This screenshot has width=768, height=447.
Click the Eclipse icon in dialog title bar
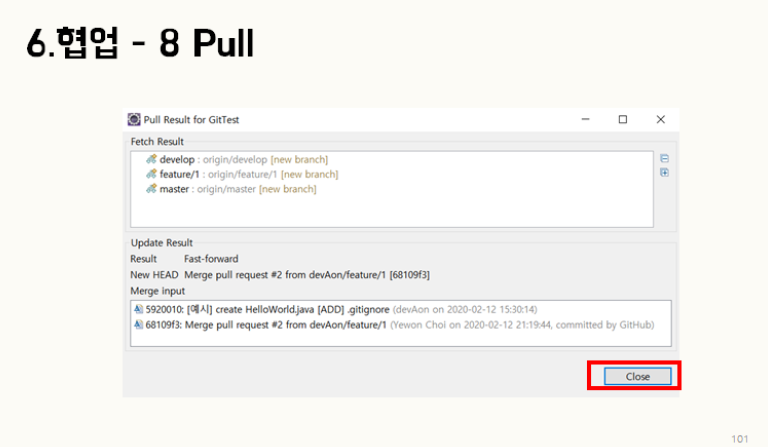click(134, 119)
